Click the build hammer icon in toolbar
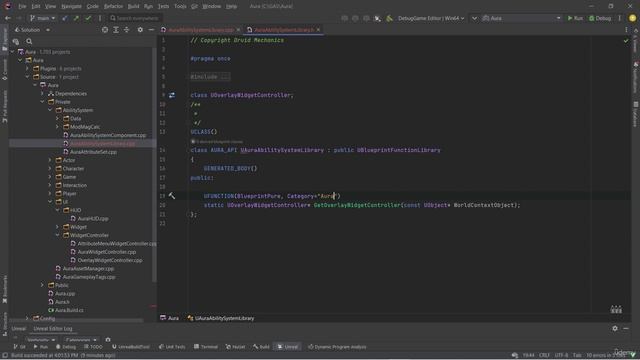Viewport: 640px width, 360px height. point(389,18)
